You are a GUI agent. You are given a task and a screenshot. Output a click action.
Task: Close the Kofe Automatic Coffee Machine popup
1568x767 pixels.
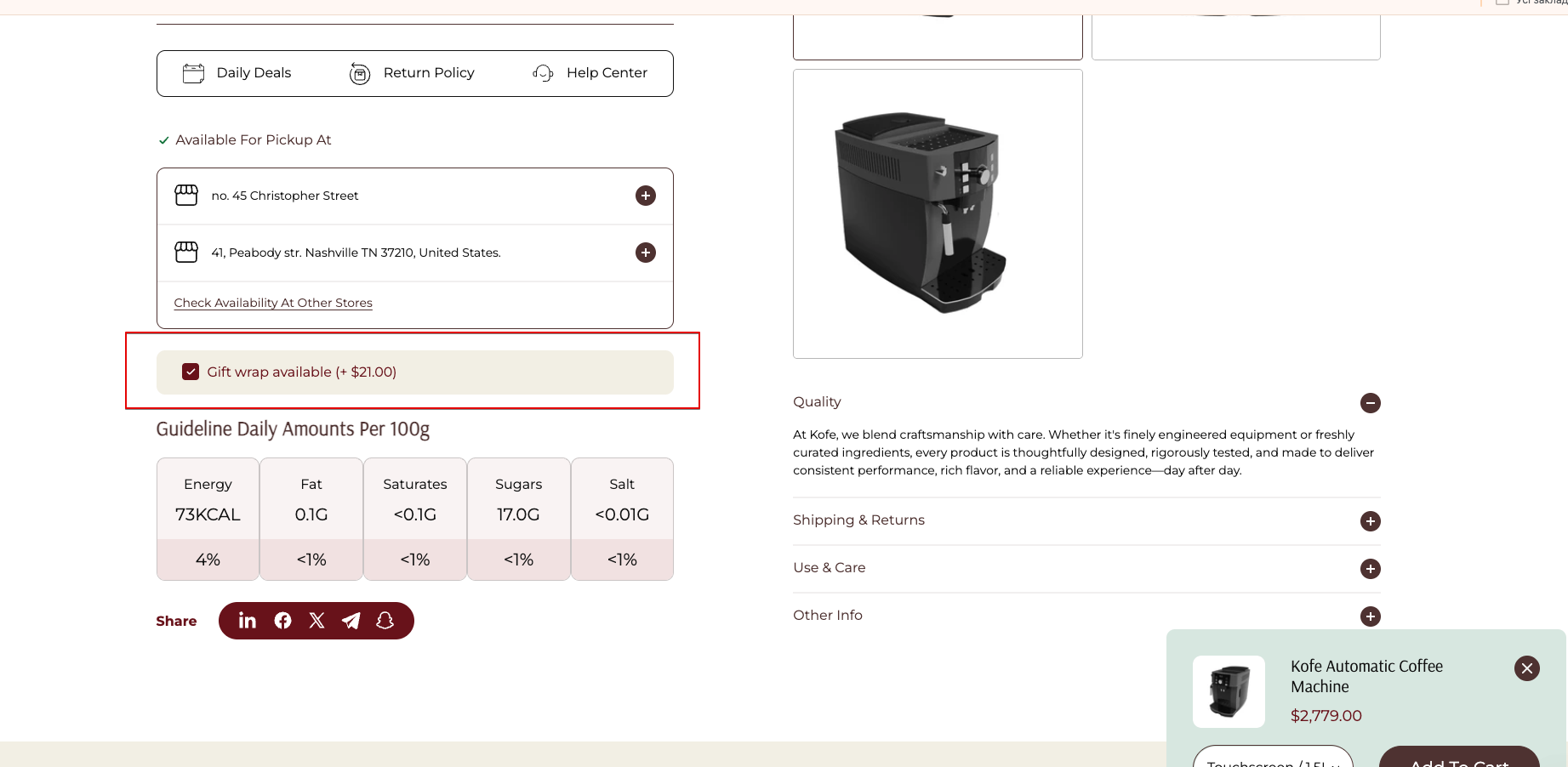coord(1527,668)
